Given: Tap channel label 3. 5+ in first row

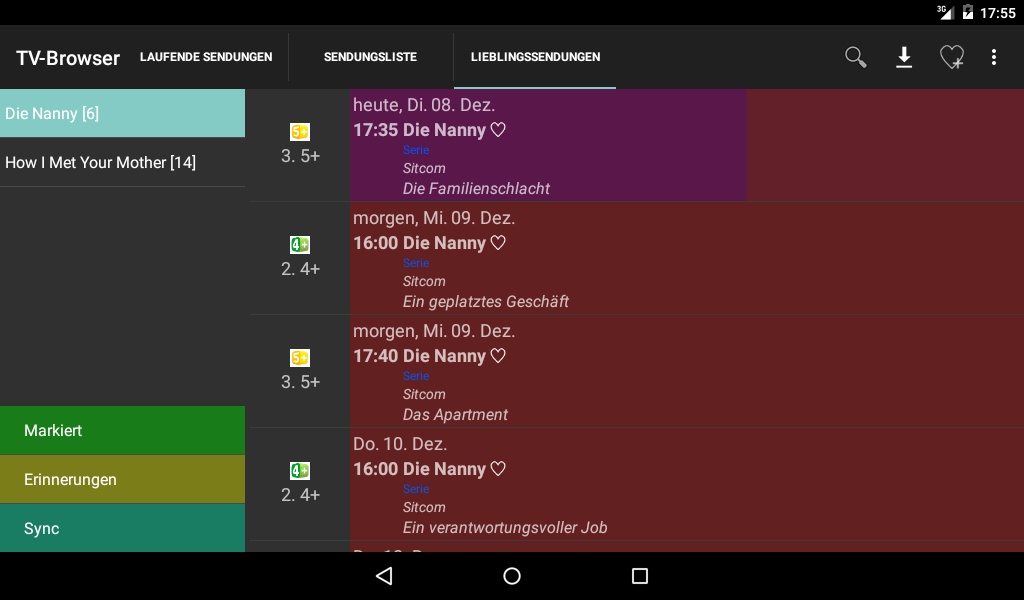Looking at the screenshot, I should click(300, 156).
